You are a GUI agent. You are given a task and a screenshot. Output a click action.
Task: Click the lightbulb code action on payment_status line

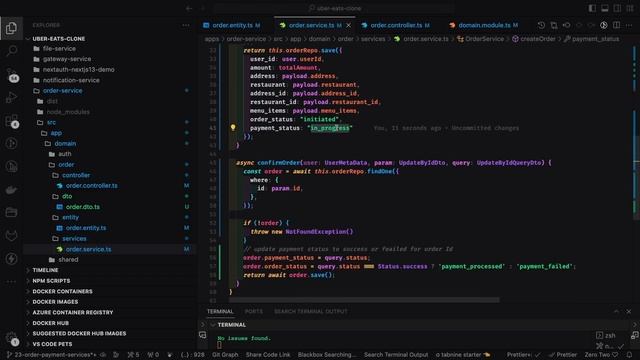tap(233, 128)
